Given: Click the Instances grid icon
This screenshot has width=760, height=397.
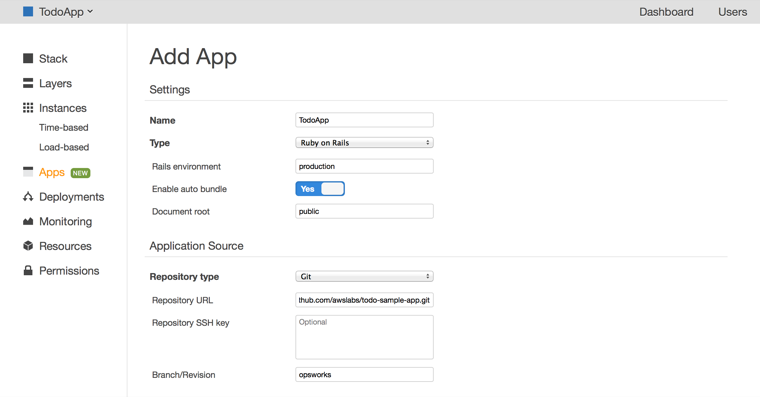Looking at the screenshot, I should click(x=28, y=108).
